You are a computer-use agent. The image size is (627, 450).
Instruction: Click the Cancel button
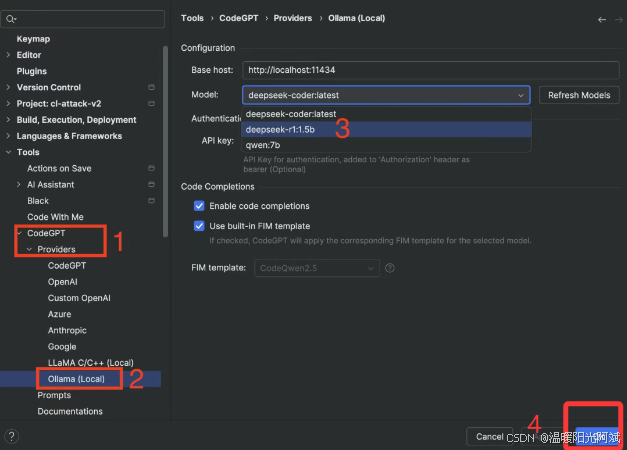pos(489,436)
